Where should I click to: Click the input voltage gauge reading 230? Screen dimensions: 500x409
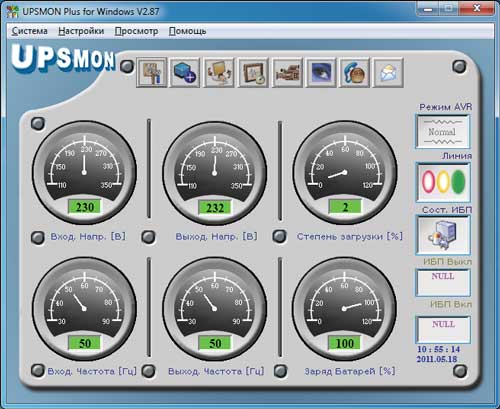coord(84,172)
